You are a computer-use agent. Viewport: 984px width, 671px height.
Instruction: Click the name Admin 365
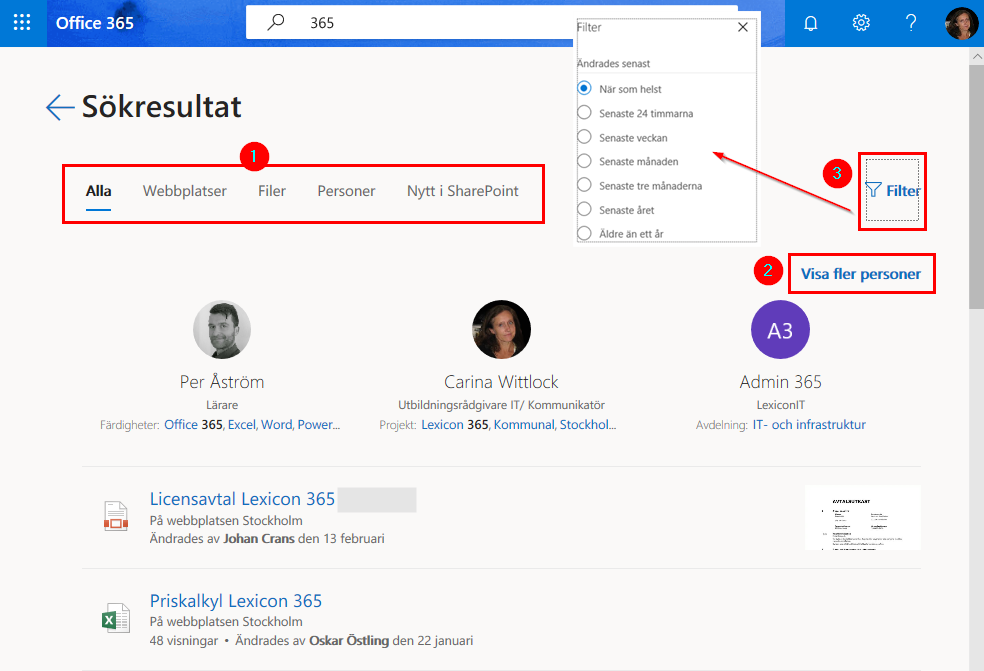pos(780,382)
